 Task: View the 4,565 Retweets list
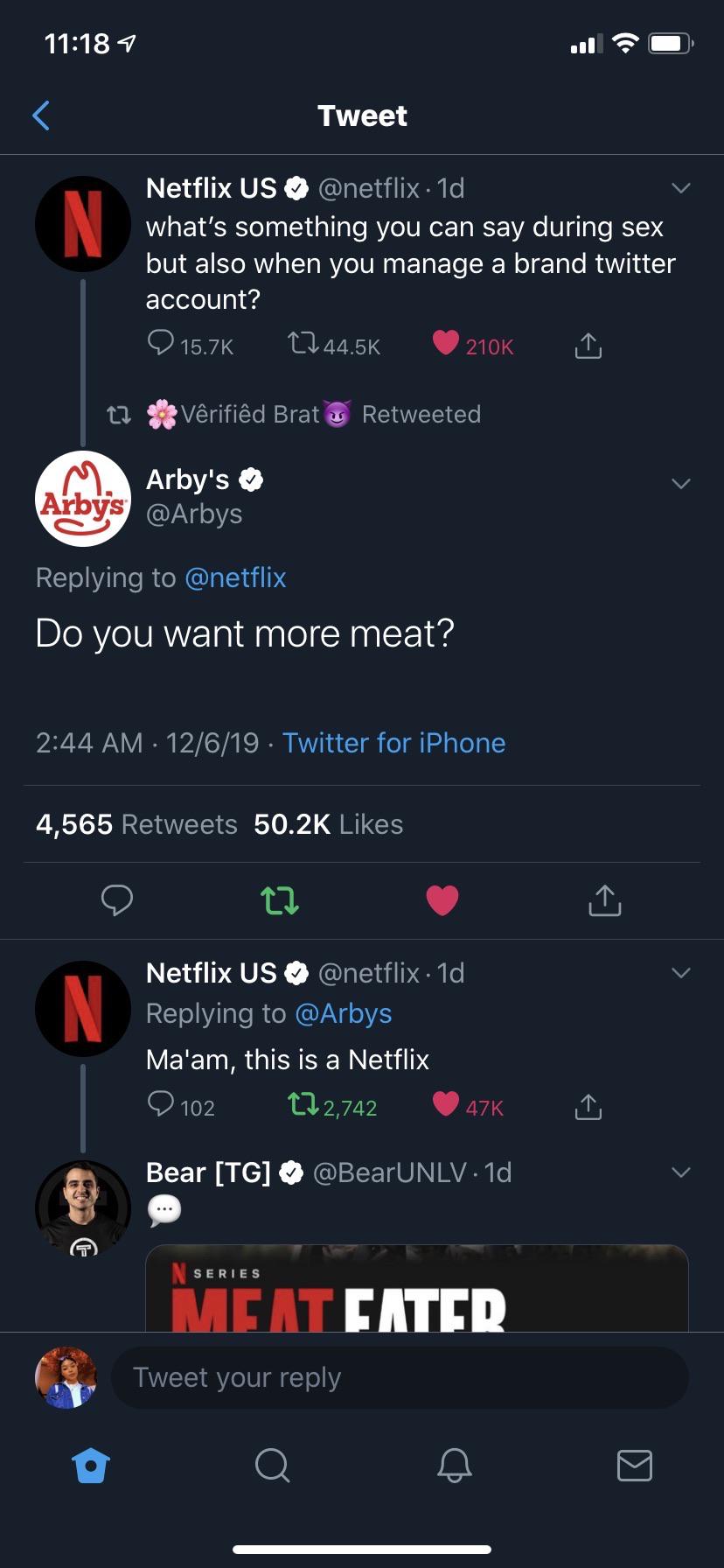click(x=136, y=824)
